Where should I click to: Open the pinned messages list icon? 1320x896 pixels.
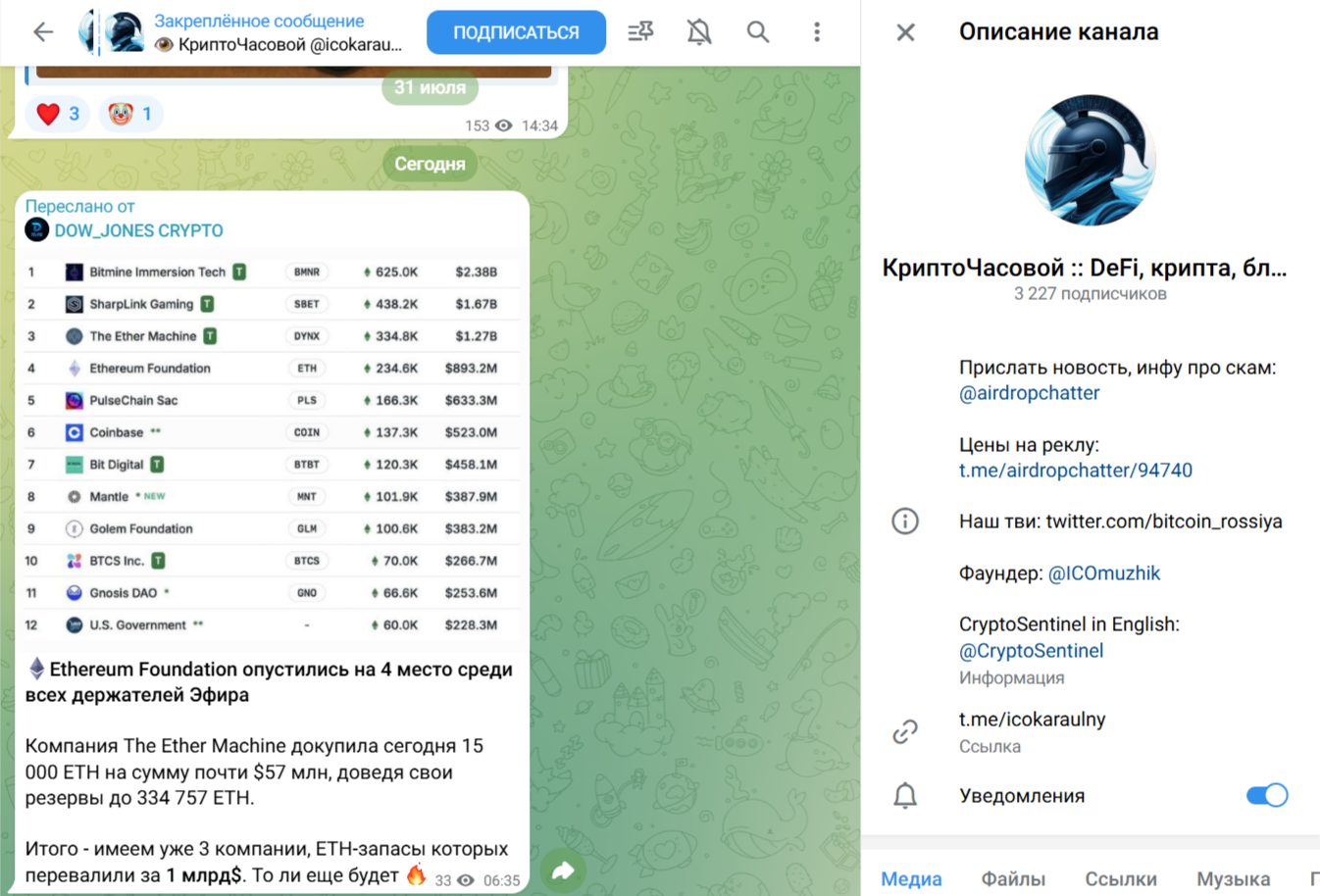coord(640,32)
